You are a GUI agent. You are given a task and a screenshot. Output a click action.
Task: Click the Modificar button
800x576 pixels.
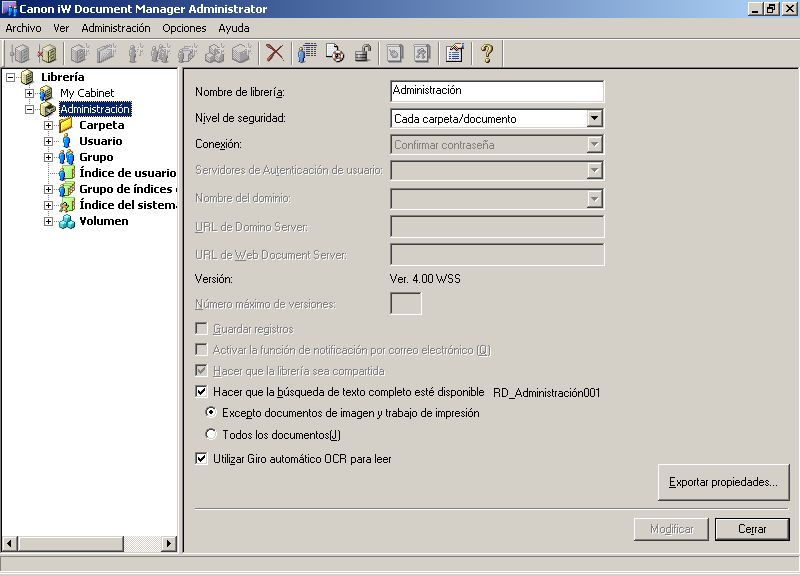(x=671, y=529)
